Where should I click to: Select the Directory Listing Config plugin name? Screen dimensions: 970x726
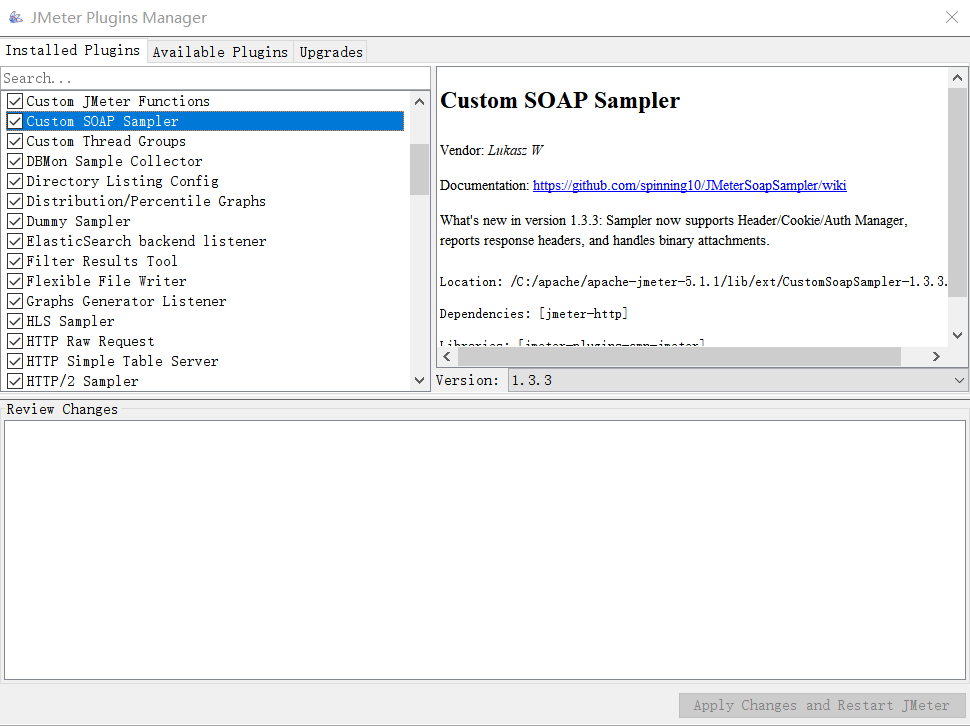click(x=122, y=181)
